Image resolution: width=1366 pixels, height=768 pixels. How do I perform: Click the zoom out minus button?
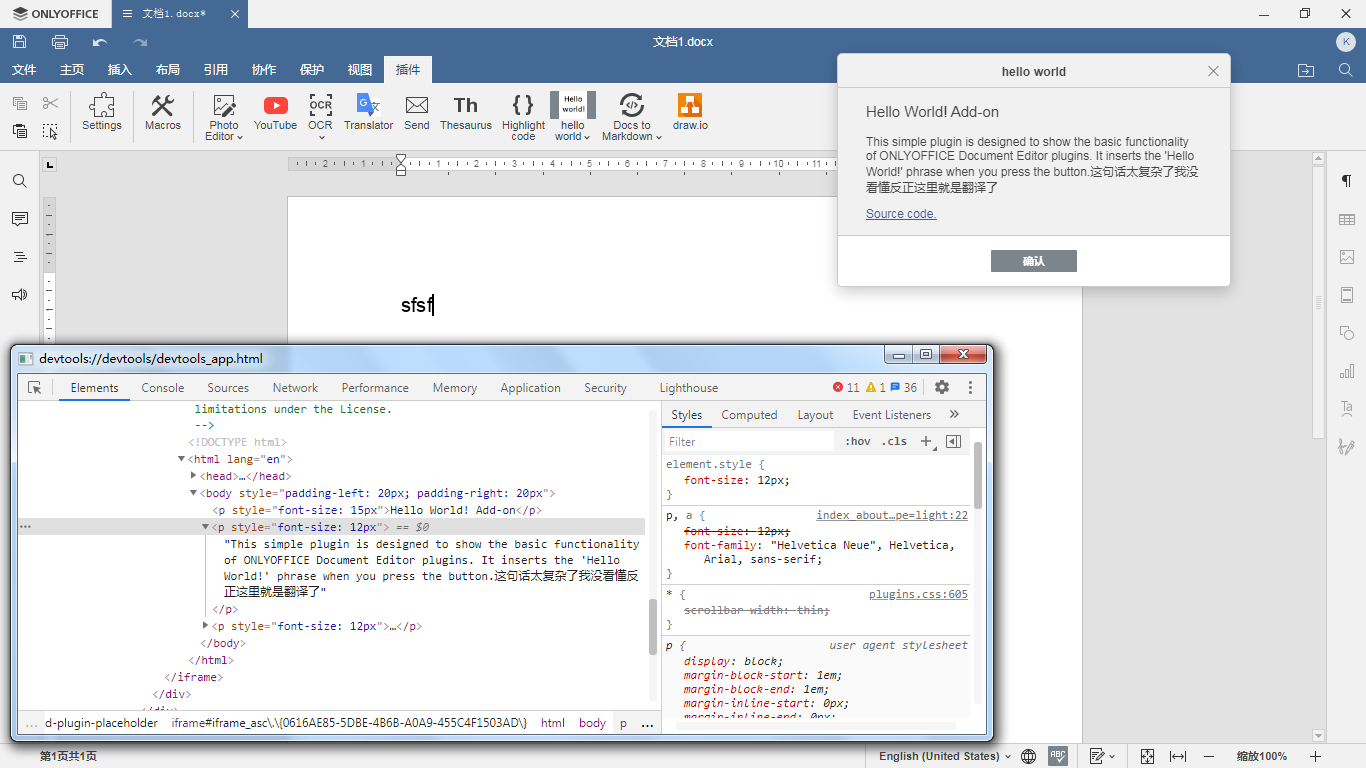tap(1209, 756)
